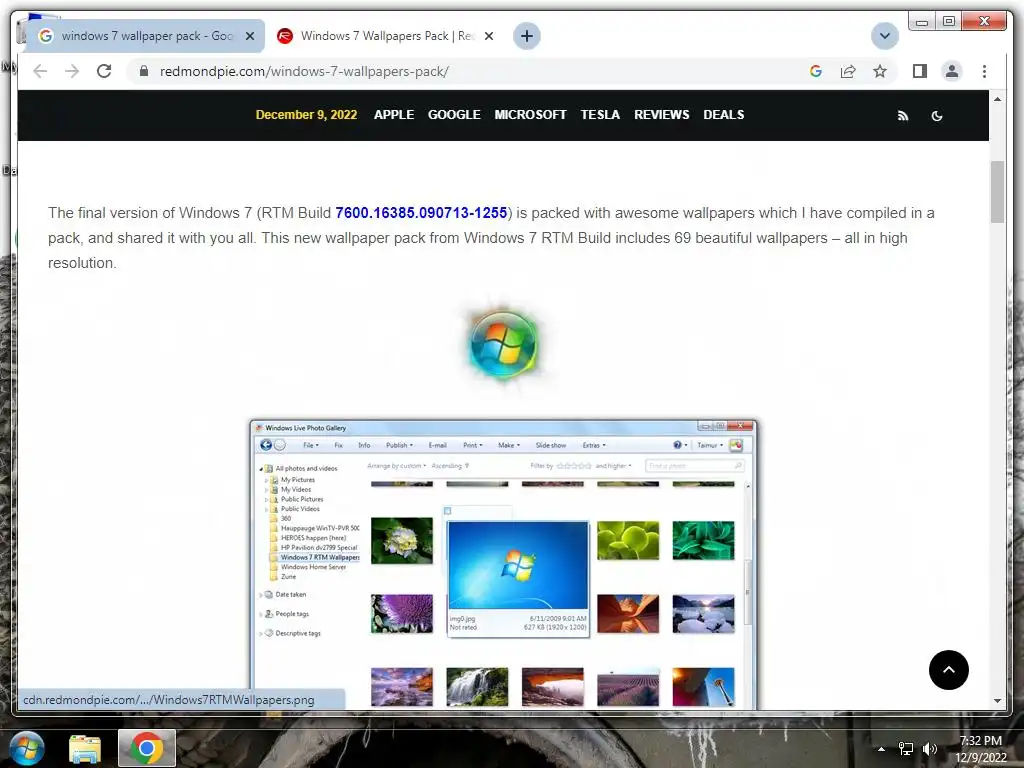Click the share page icon
The image size is (1024, 768).
[x=848, y=71]
